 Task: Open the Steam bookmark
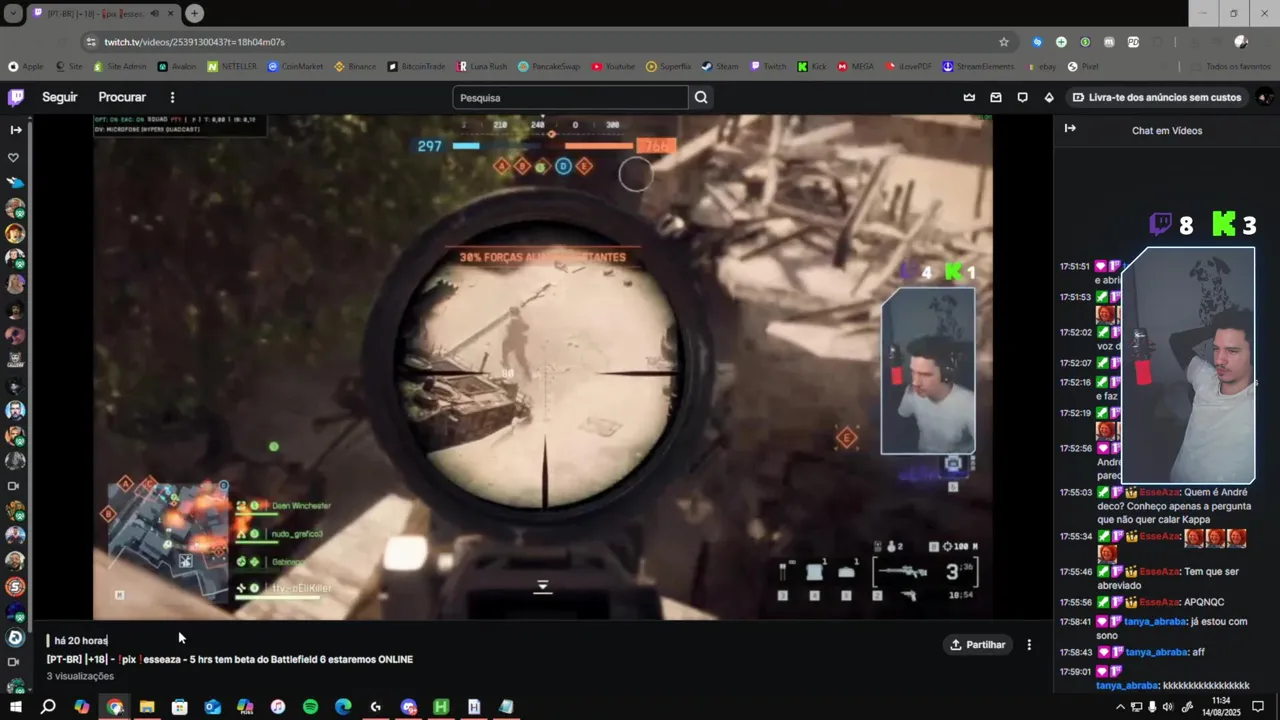pos(720,66)
